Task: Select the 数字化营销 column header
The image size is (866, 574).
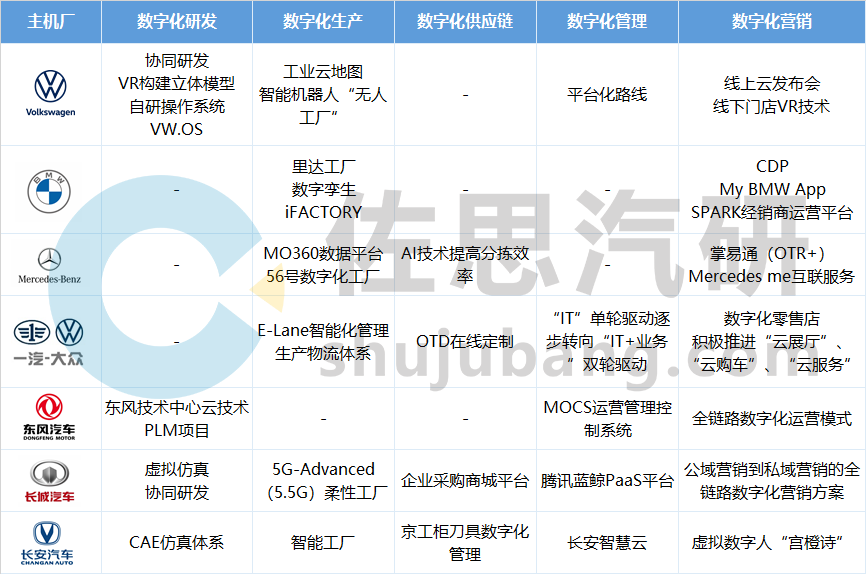Action: coord(772,22)
